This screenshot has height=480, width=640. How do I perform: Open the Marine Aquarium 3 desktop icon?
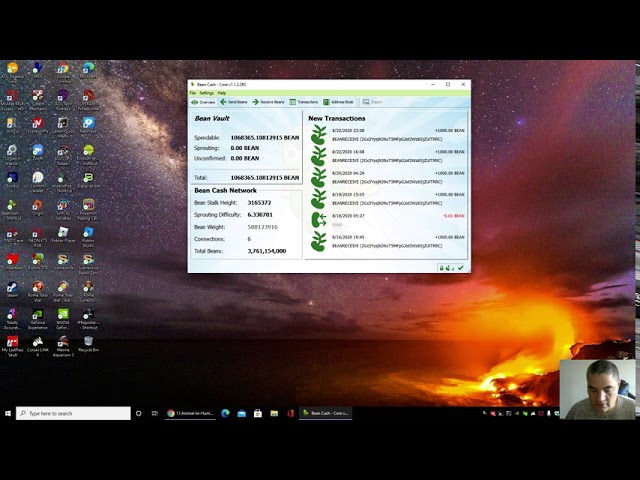63,346
